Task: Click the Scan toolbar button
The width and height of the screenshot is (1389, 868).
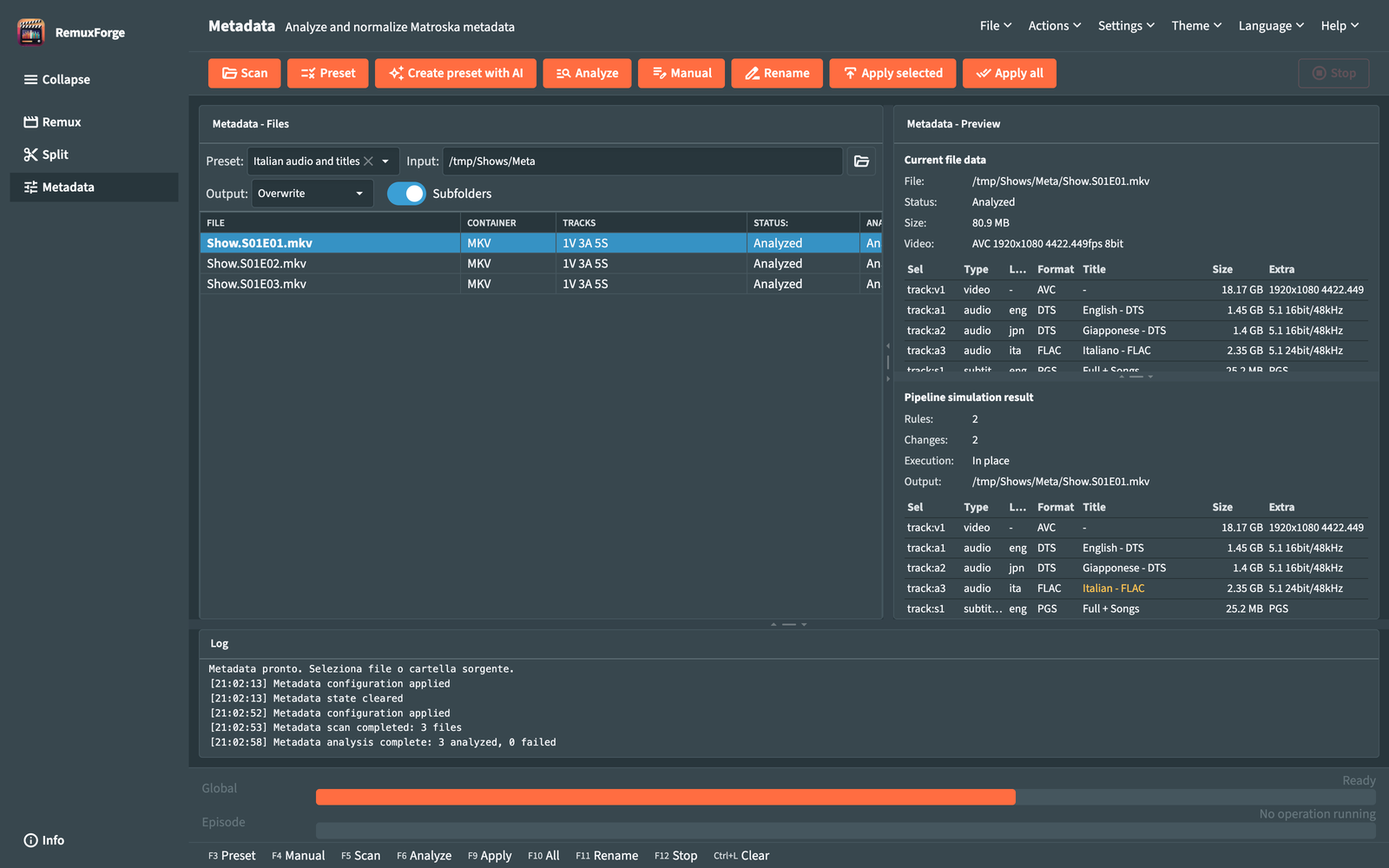Action: (244, 73)
